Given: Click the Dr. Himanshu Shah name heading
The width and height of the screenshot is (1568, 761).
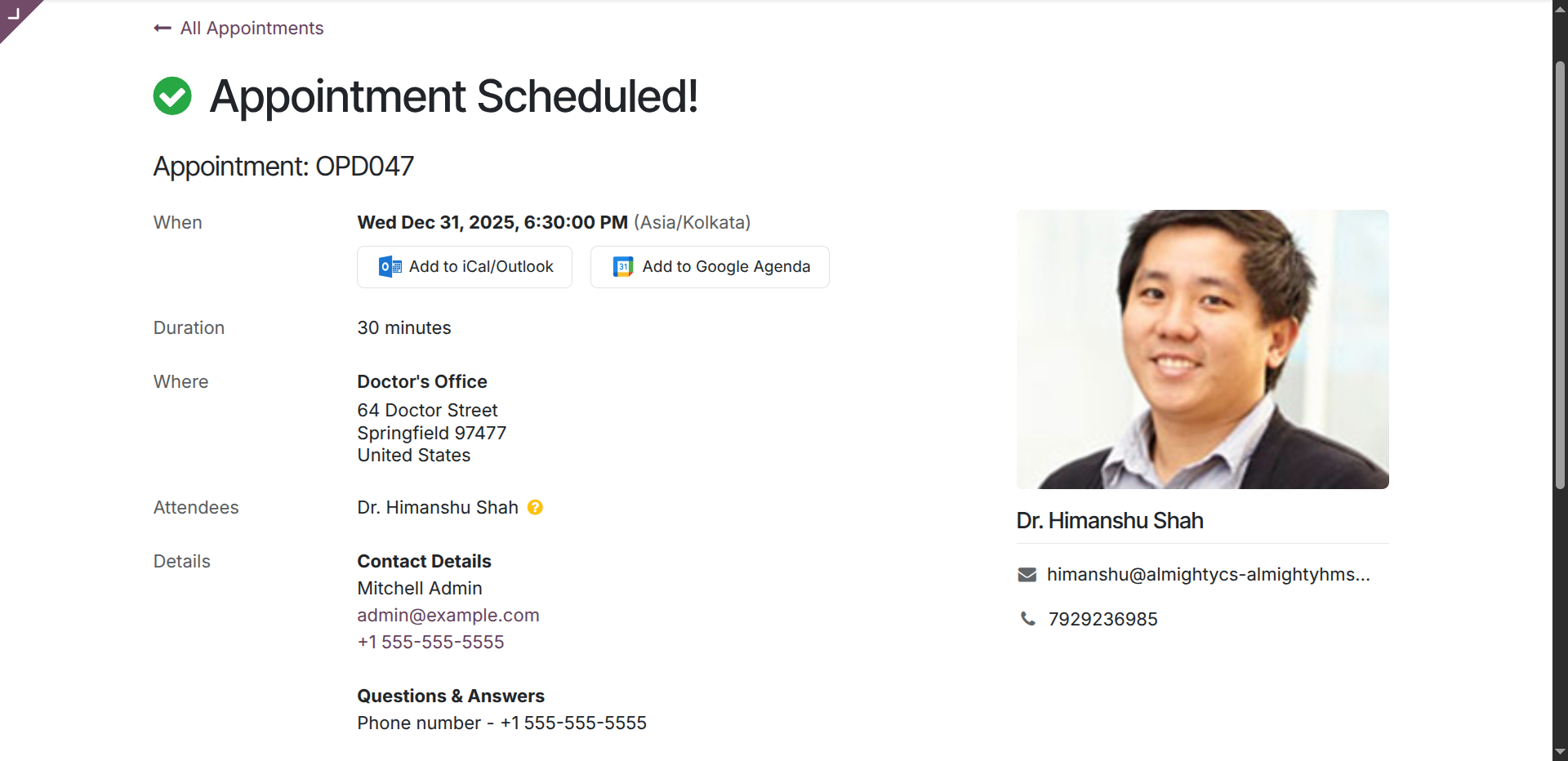Looking at the screenshot, I should point(1110,521).
